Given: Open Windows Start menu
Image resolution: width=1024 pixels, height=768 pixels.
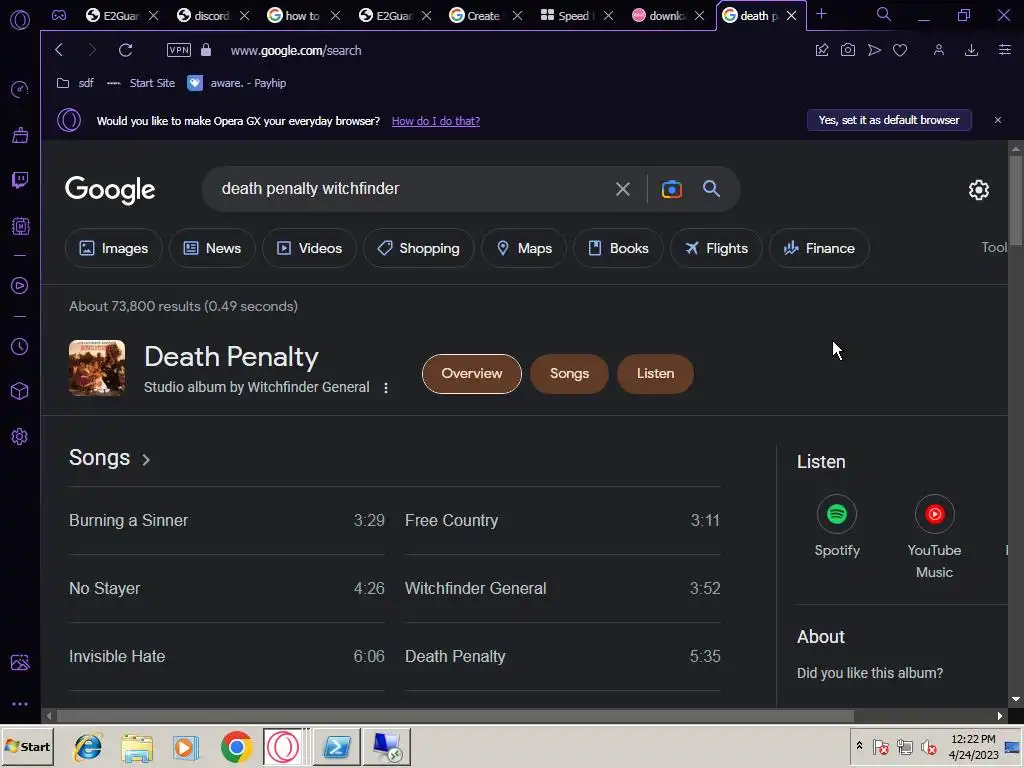Looking at the screenshot, I should click(x=27, y=746).
